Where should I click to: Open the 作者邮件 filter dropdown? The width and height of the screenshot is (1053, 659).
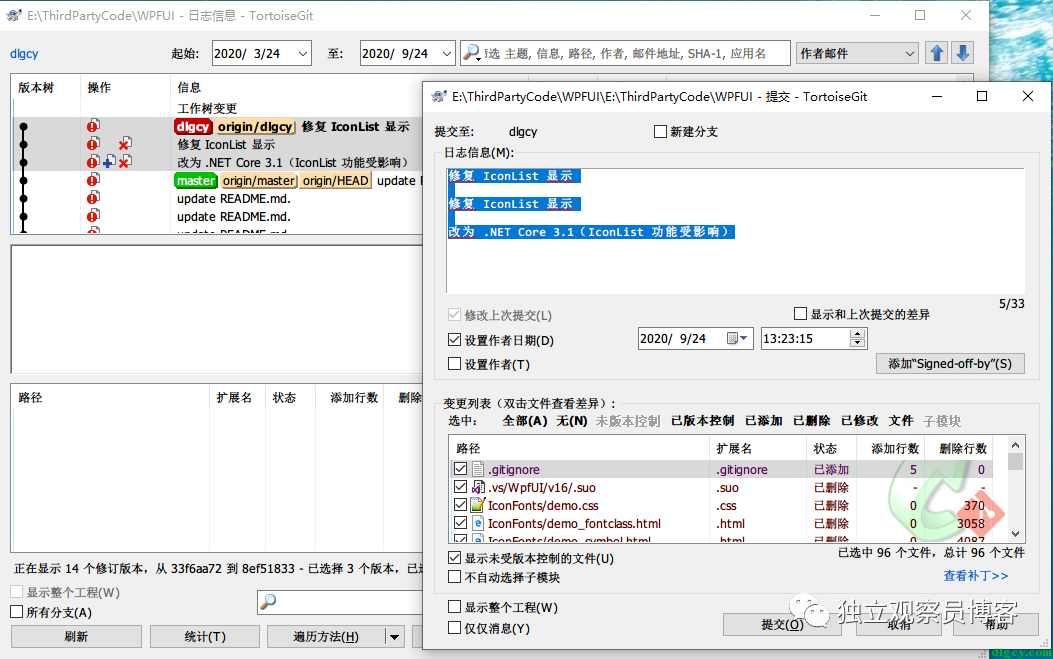click(909, 53)
